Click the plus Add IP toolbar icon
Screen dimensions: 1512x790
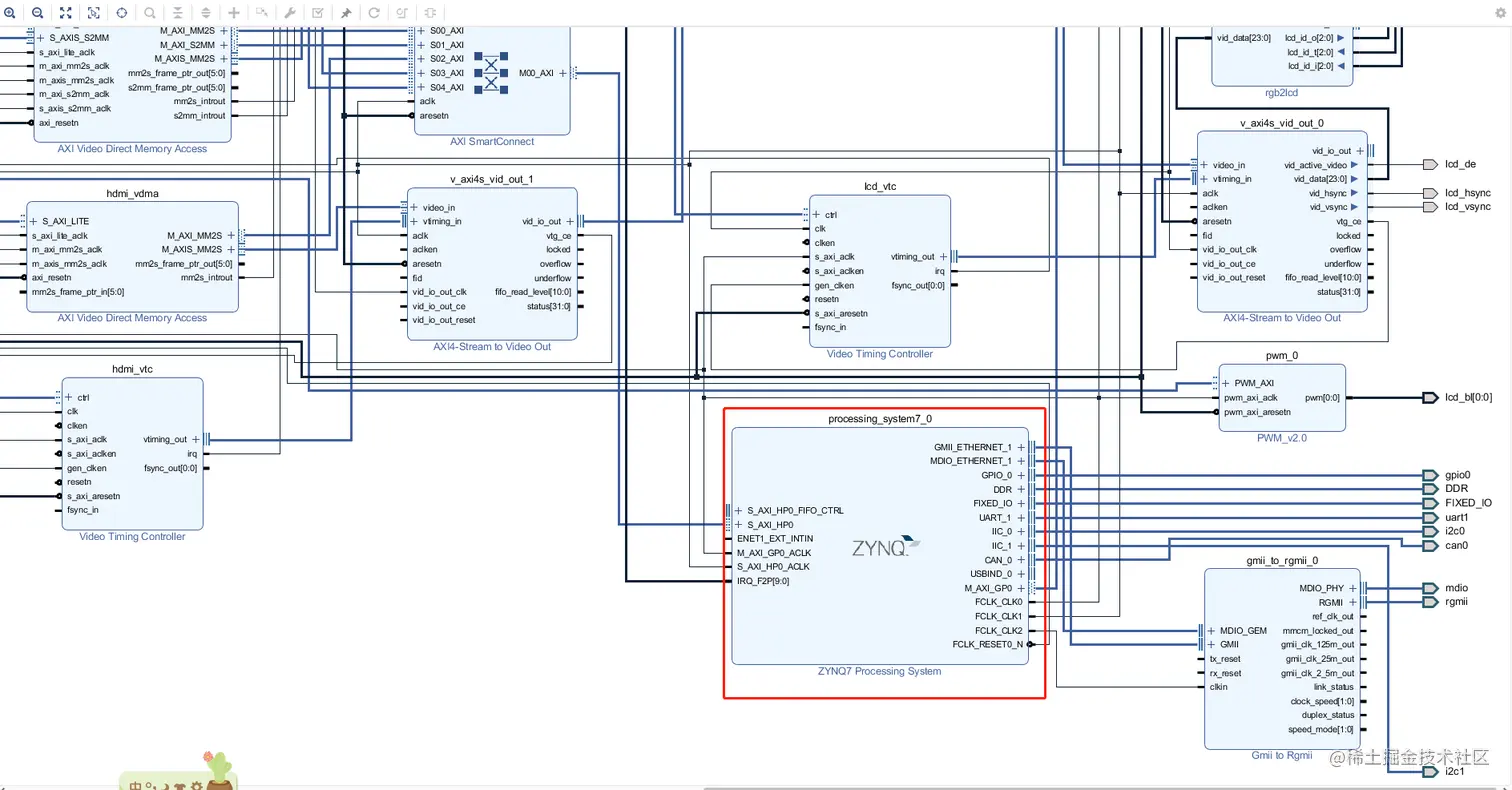pos(234,13)
